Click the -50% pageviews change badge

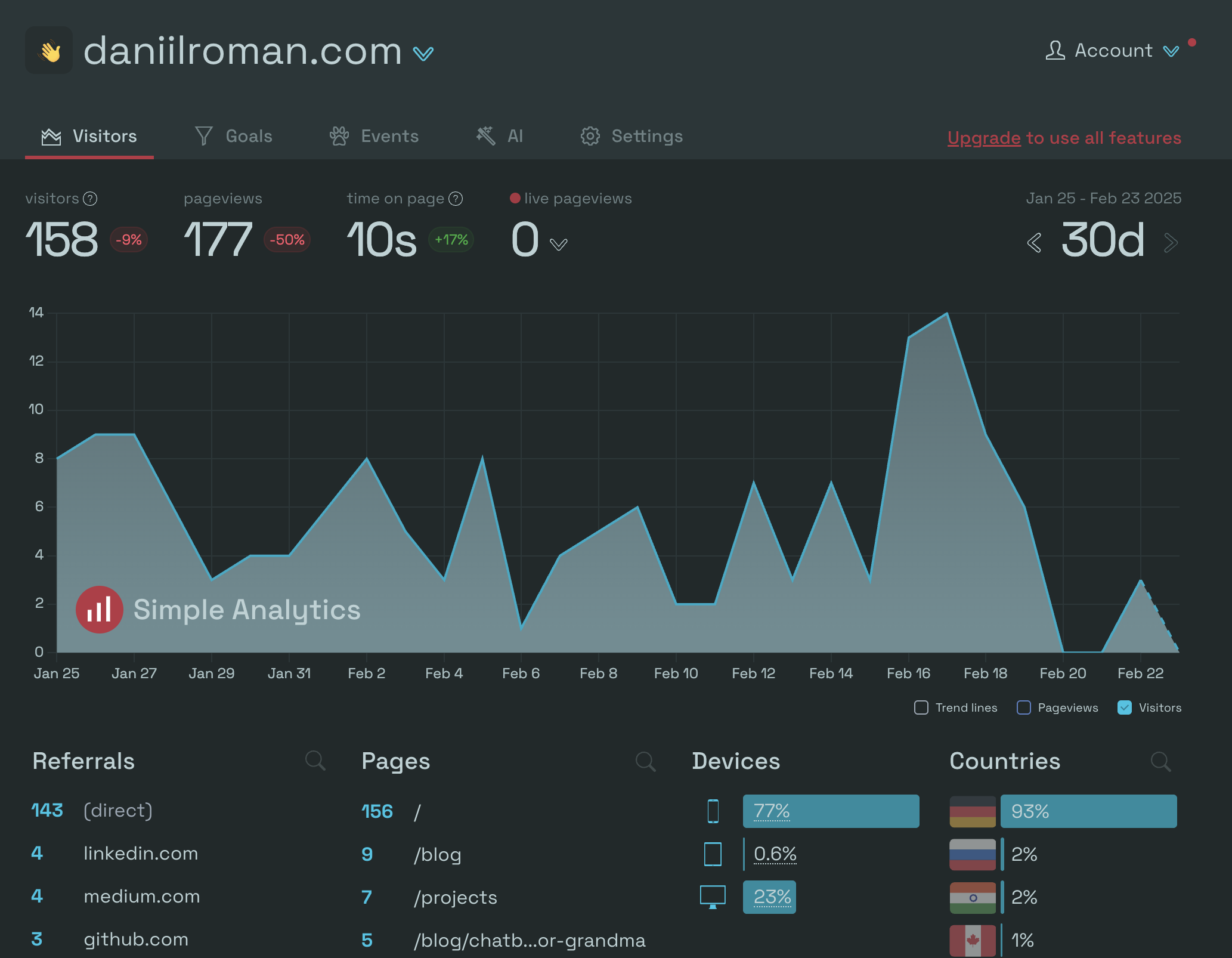click(287, 240)
